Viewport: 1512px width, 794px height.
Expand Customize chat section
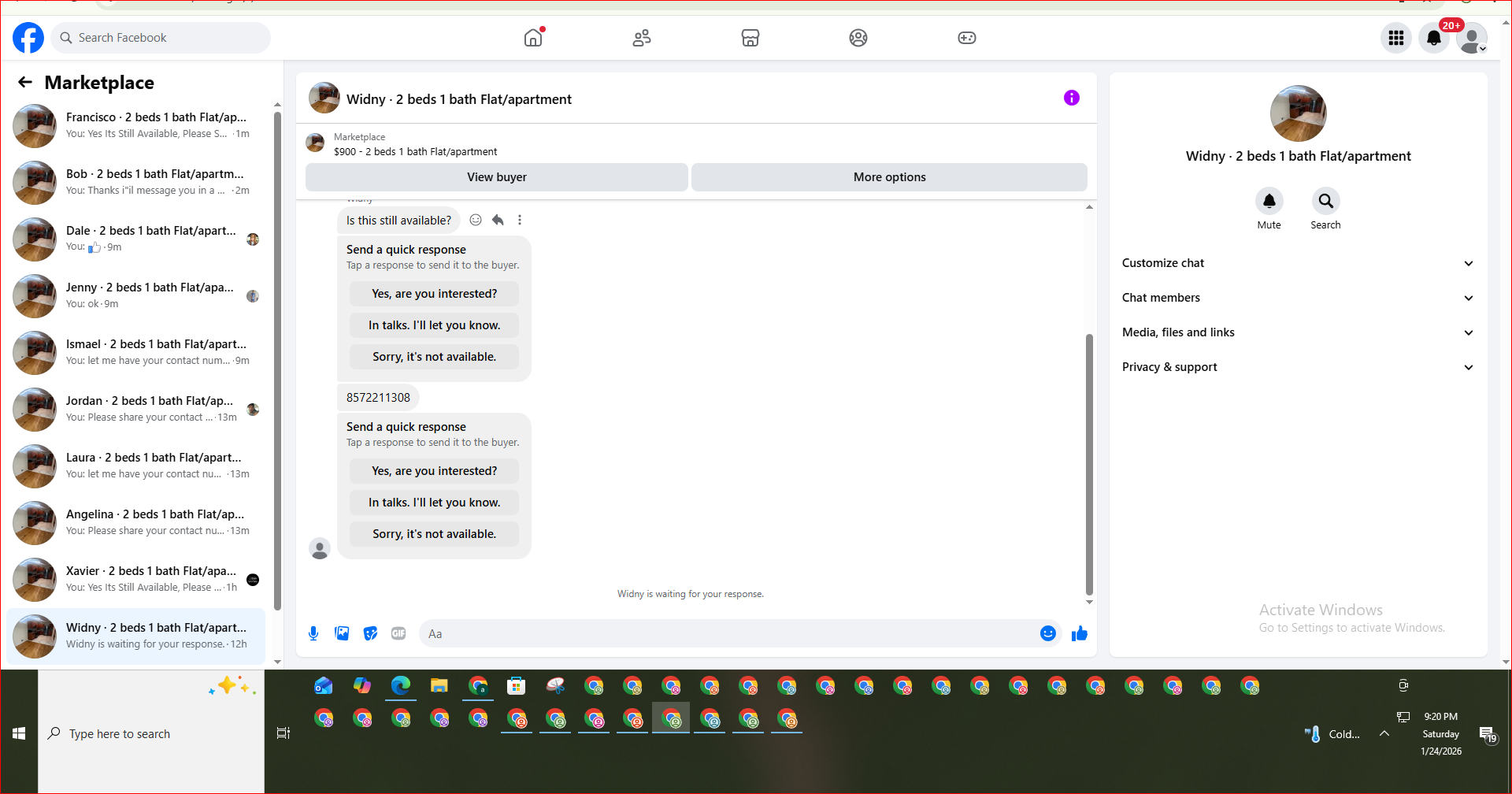[x=1298, y=263]
